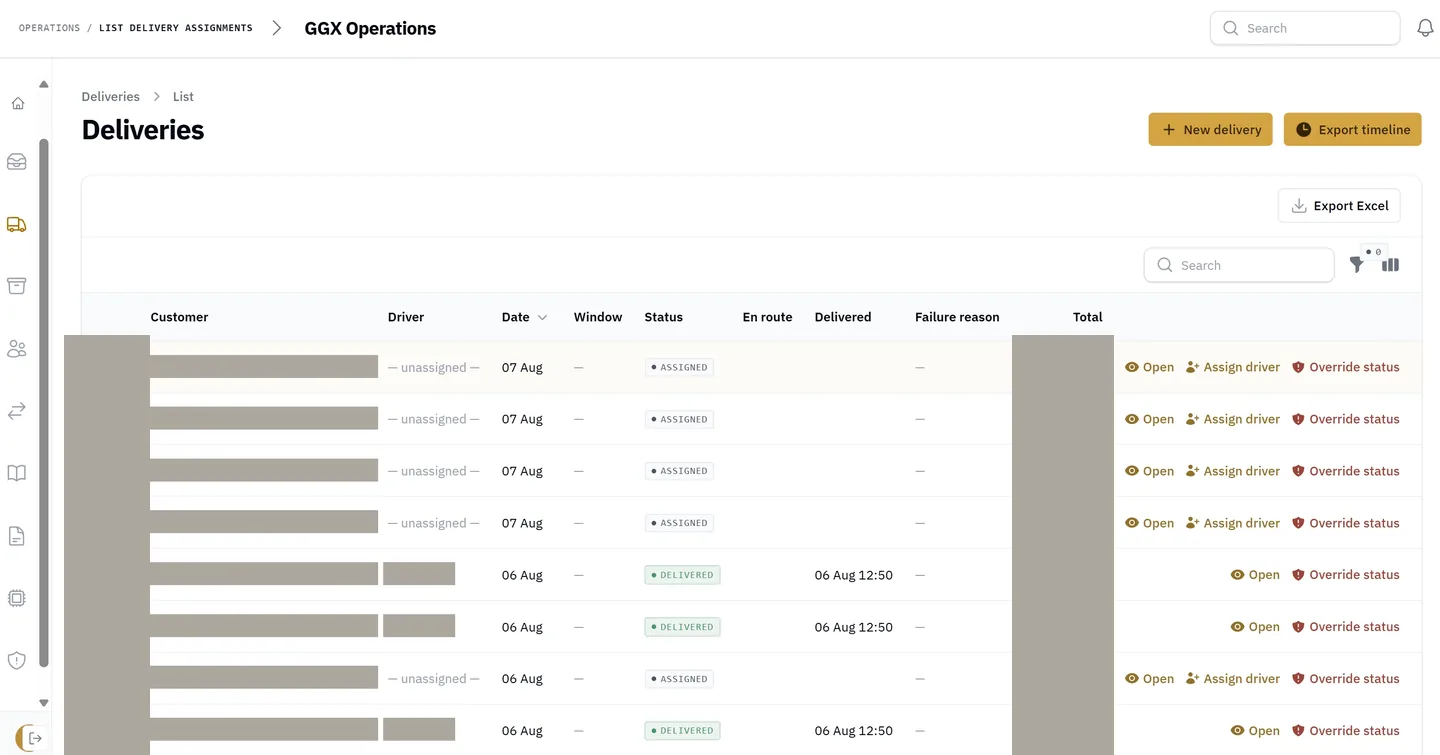Image resolution: width=1440 pixels, height=755 pixels.
Task: Click Assign driver in the first 07 Aug row
Action: (x=1233, y=367)
